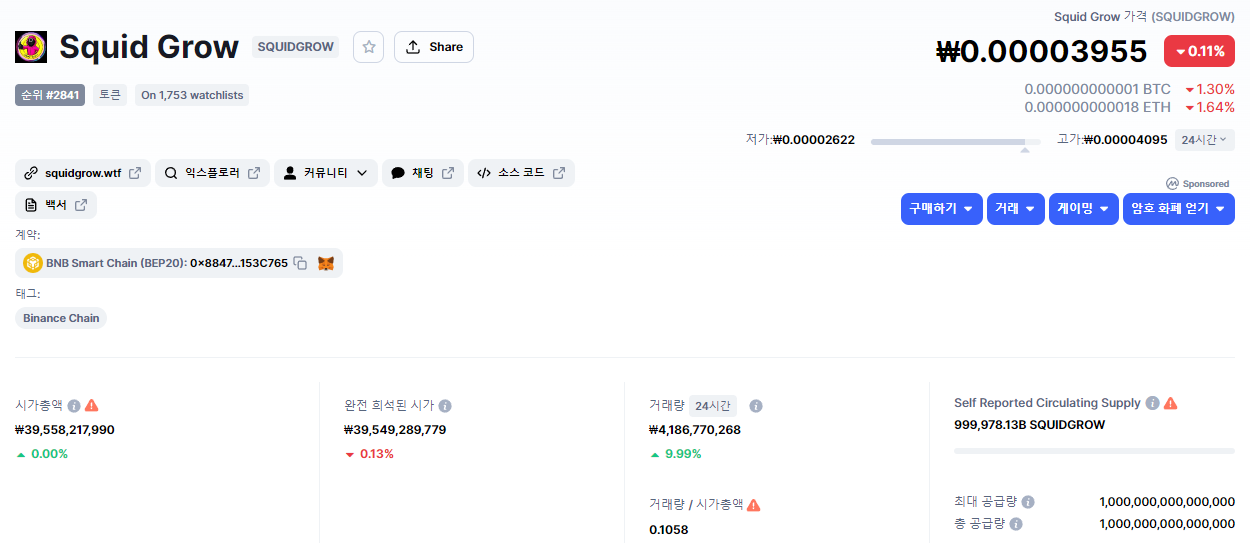The image size is (1250, 560).
Task: Click info icon next to 총 공급량
Action: point(1016,524)
